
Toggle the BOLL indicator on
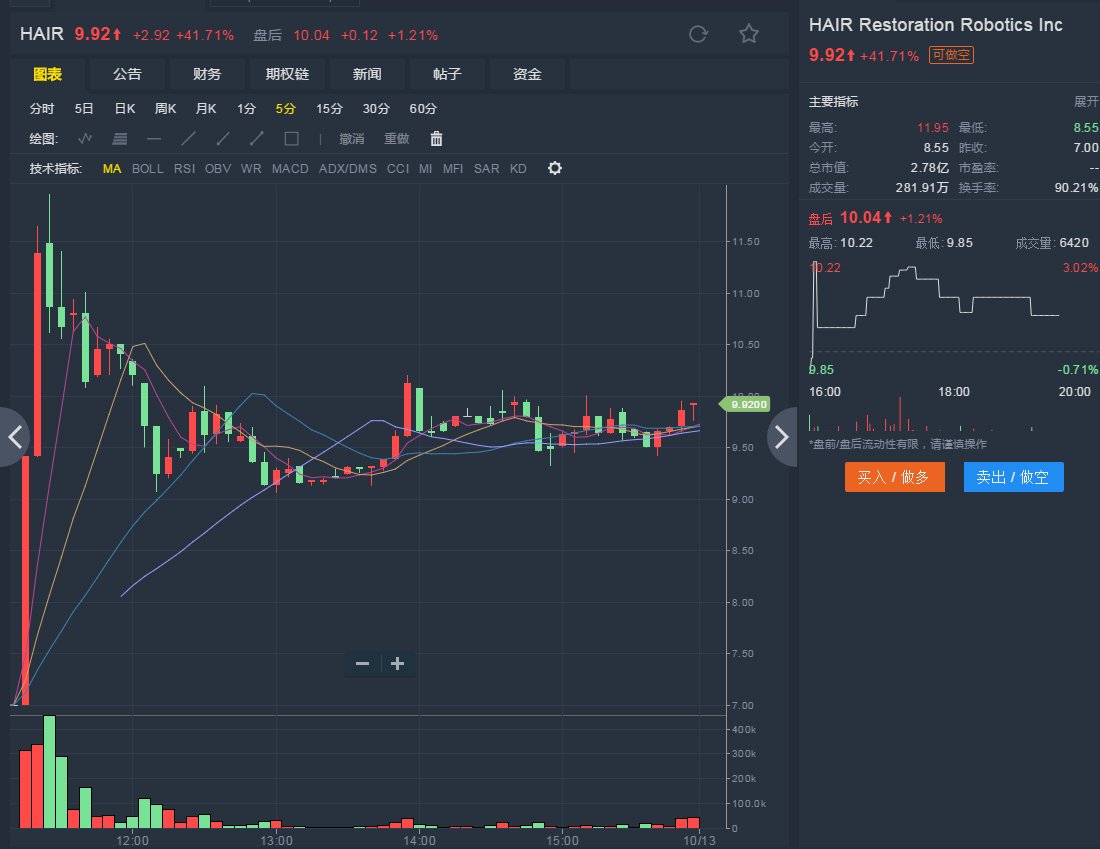tap(147, 169)
